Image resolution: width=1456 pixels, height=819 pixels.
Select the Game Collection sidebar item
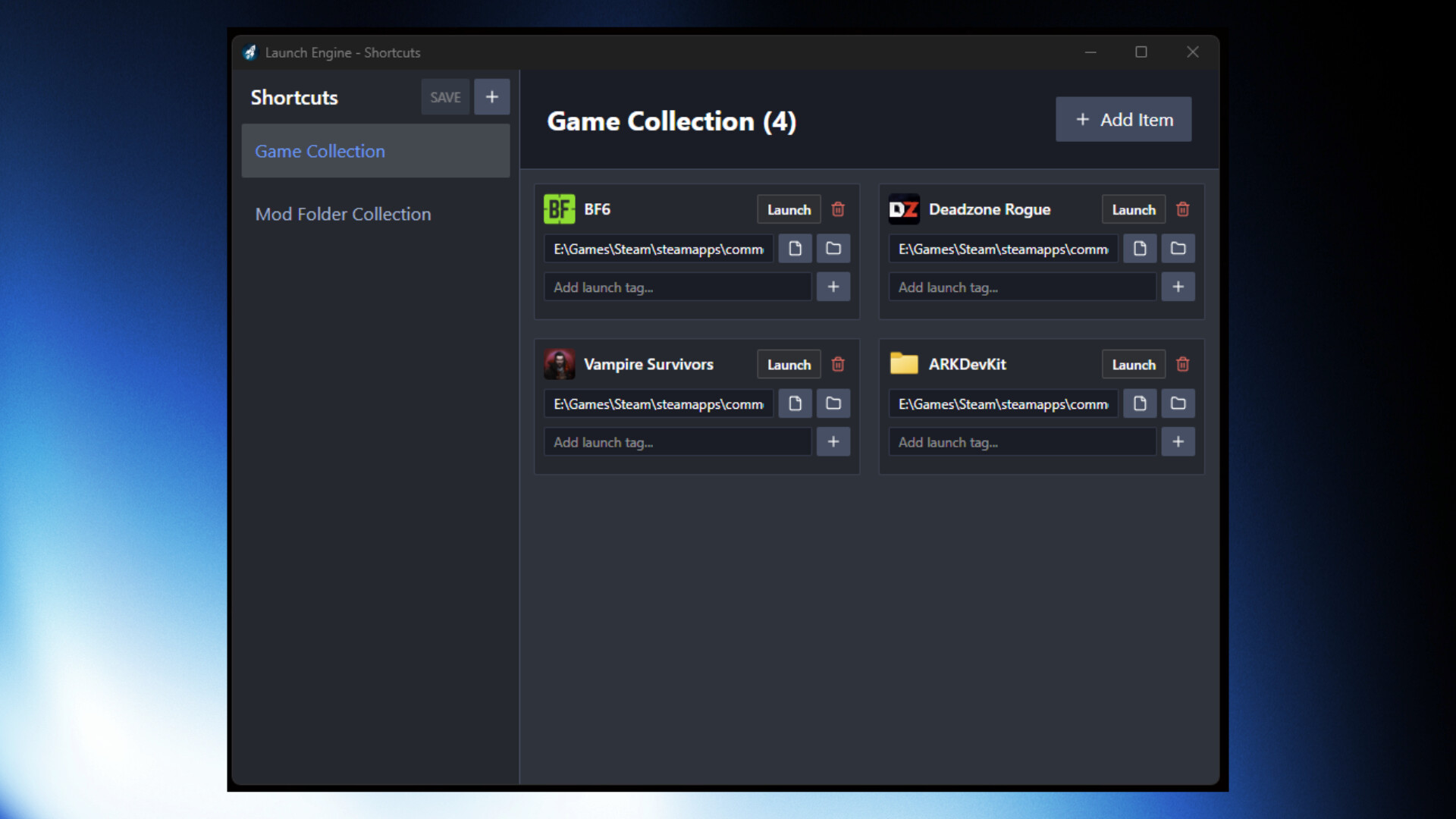click(x=375, y=151)
